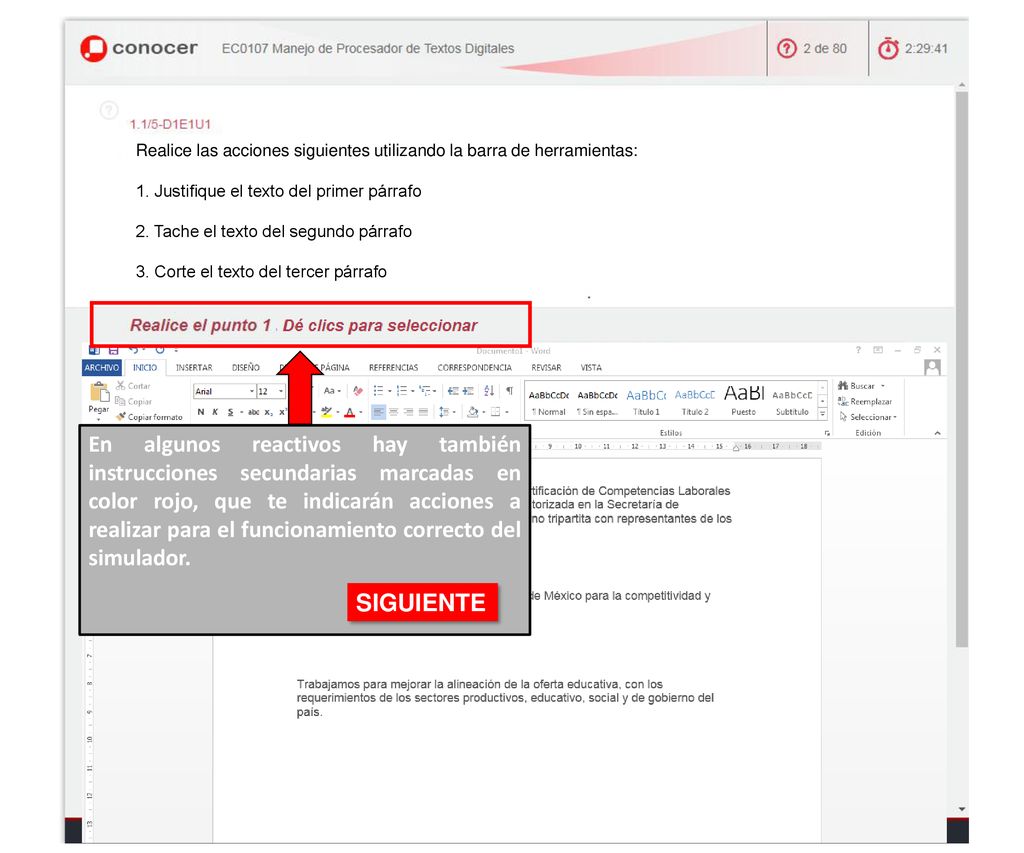Switch to the INSERTAR tab
1024x853 pixels.
point(194,368)
